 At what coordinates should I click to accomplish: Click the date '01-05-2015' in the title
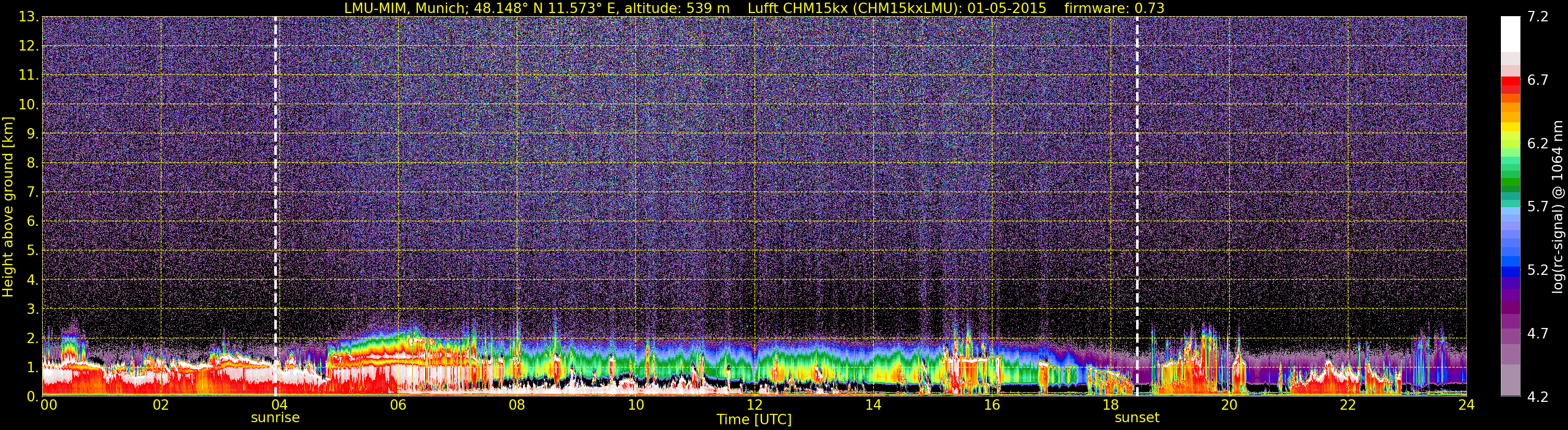[x=1007, y=8]
